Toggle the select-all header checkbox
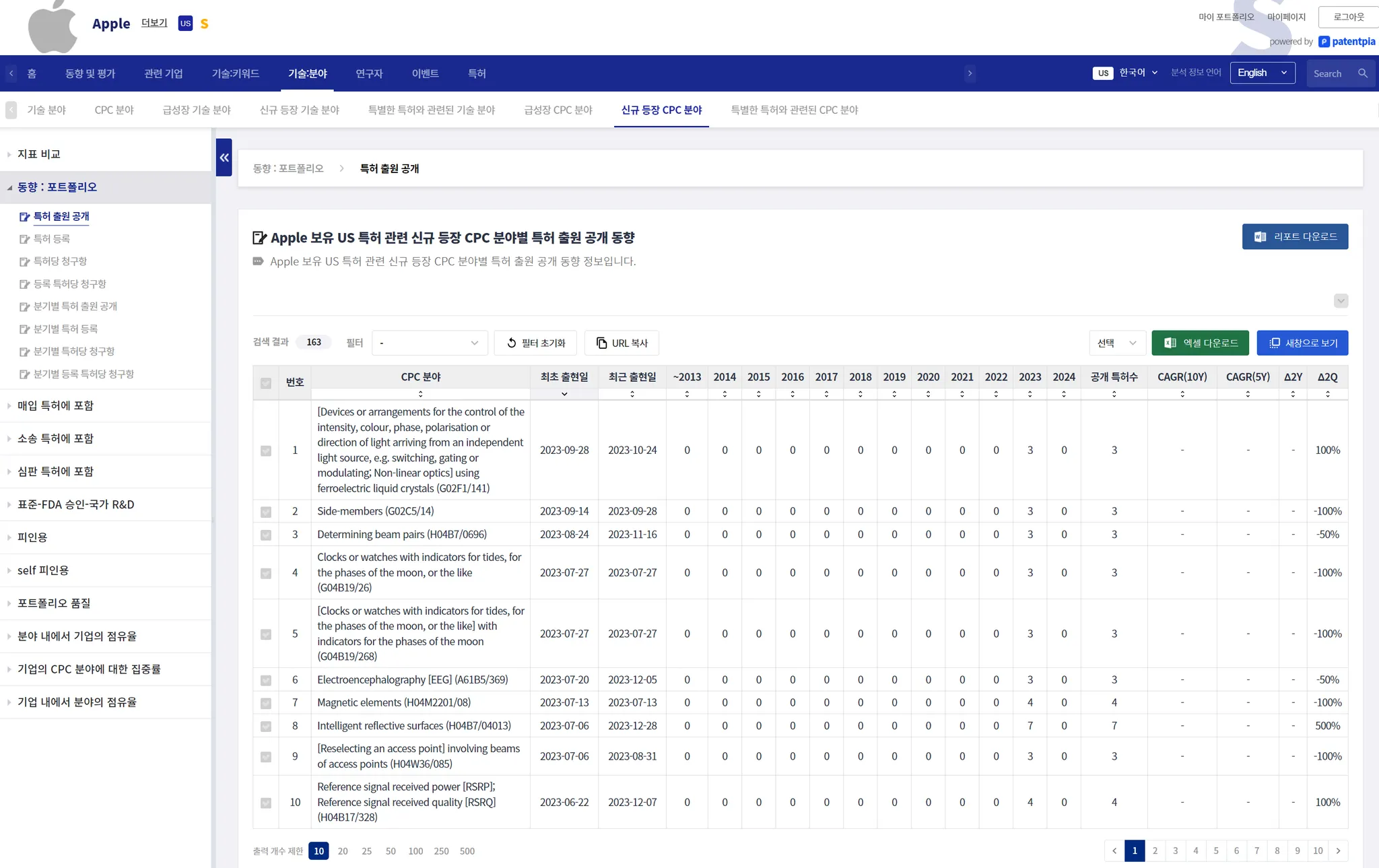1379x868 pixels. point(266,383)
